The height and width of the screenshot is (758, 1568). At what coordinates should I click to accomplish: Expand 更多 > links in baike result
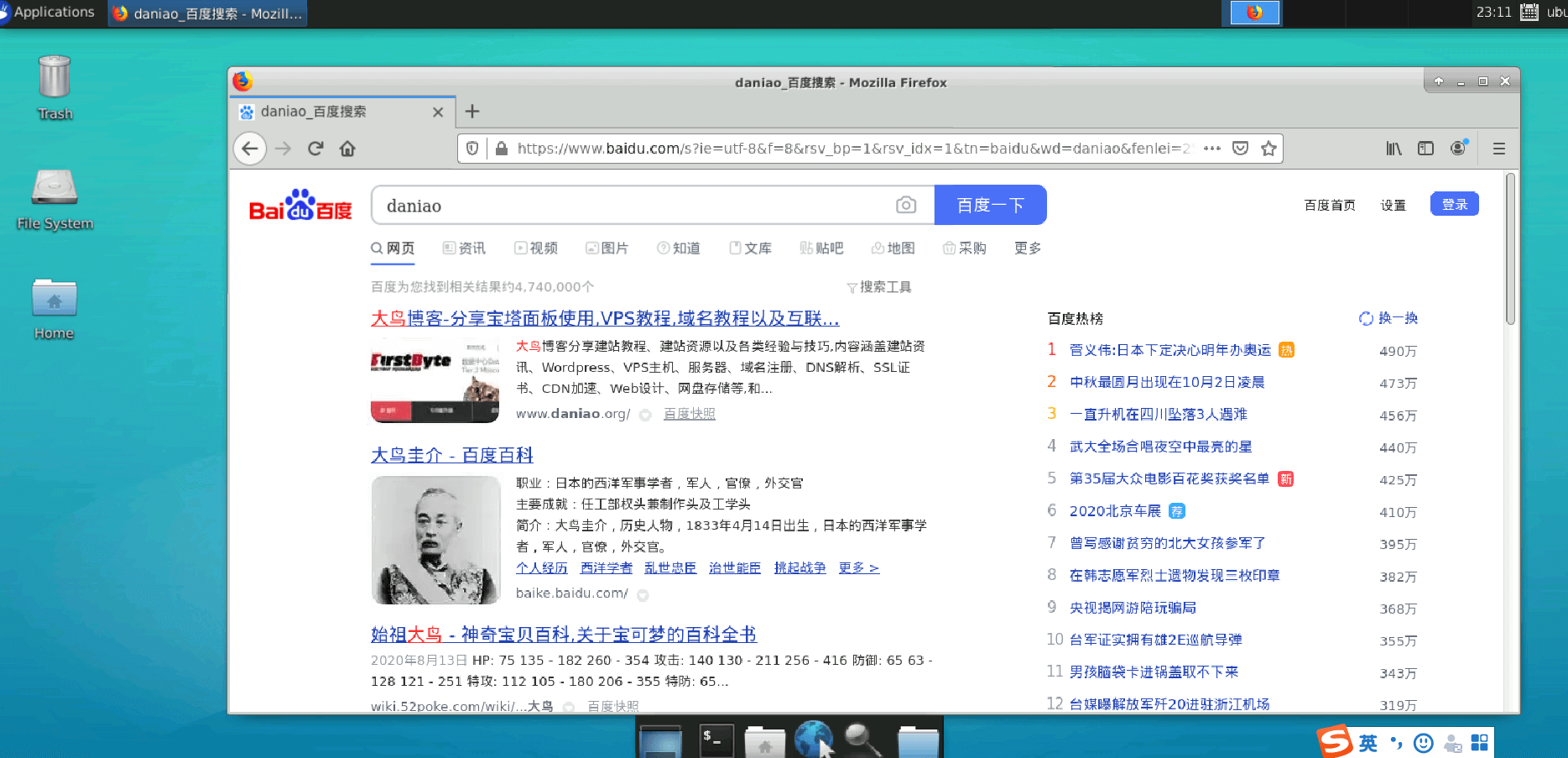click(859, 568)
